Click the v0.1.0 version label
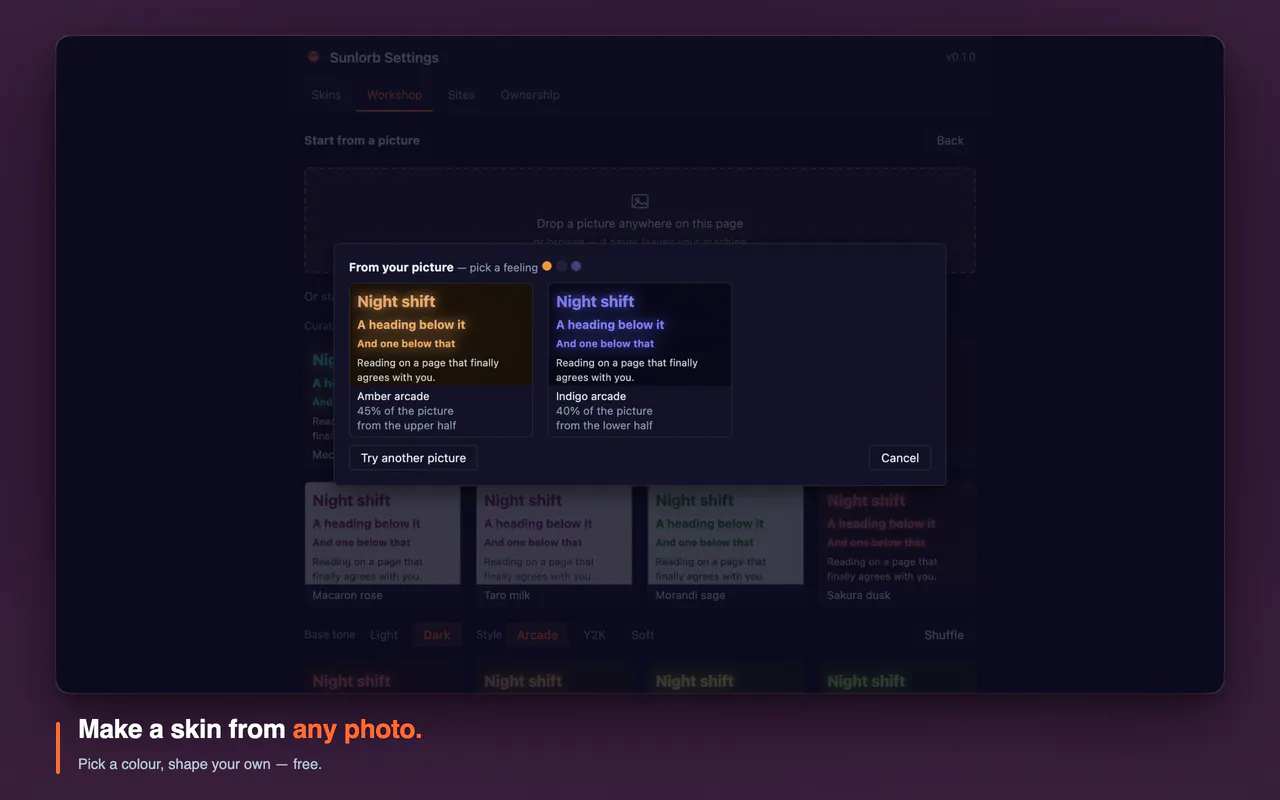Screen dimensions: 1280x800 pos(961,57)
